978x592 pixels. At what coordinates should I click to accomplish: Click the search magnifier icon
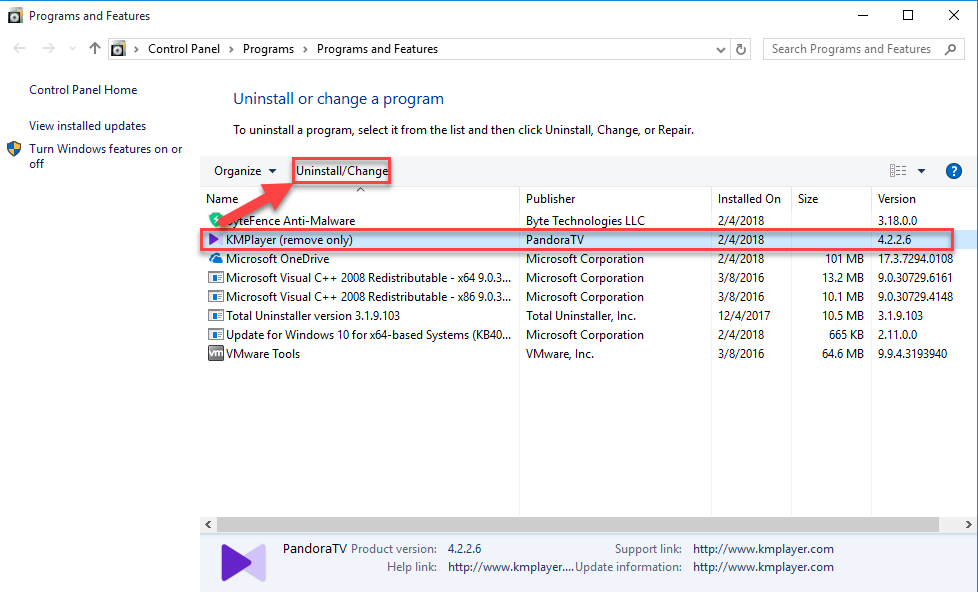[950, 49]
